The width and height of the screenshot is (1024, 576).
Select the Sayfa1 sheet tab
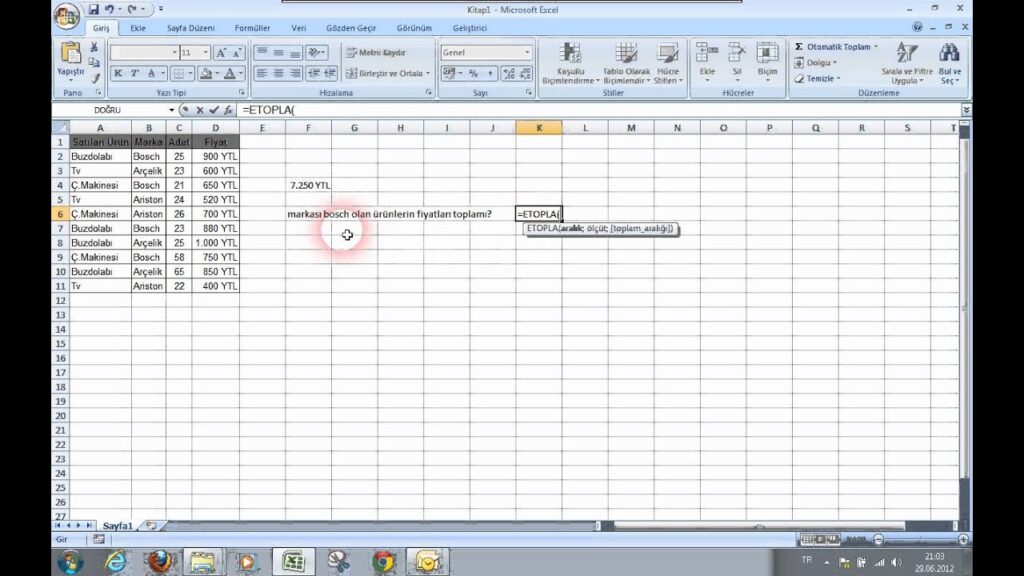click(118, 524)
